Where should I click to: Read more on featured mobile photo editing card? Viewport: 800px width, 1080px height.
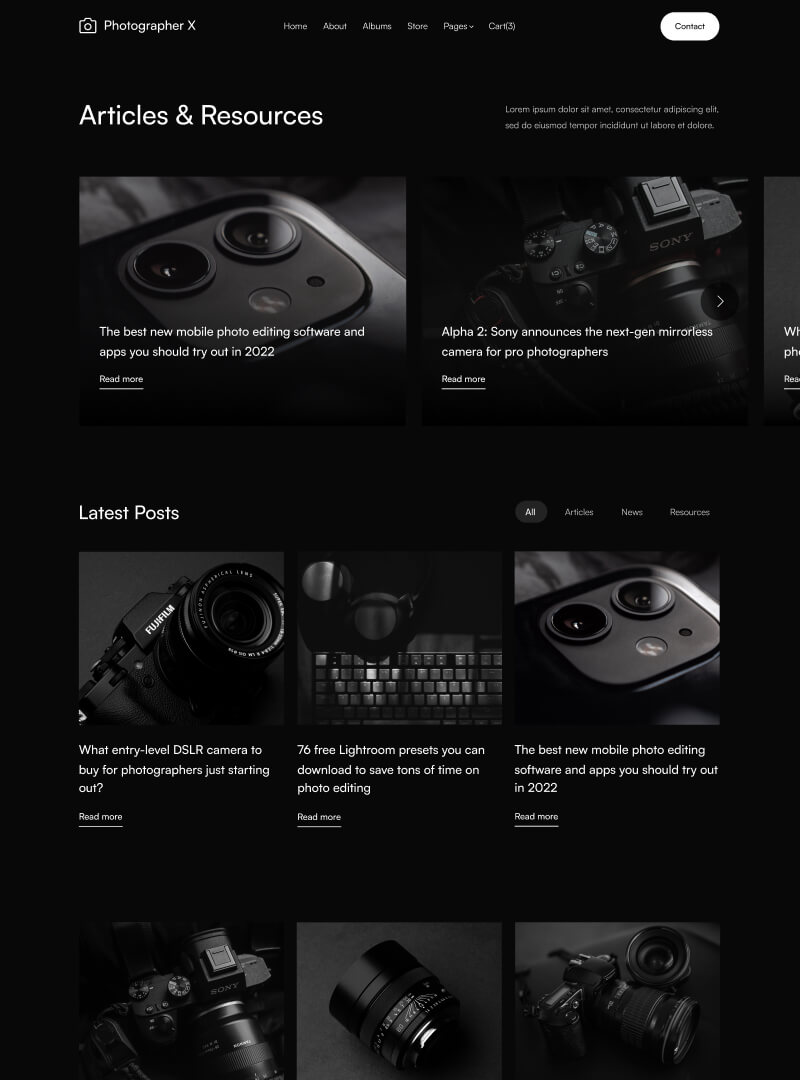[121, 380]
